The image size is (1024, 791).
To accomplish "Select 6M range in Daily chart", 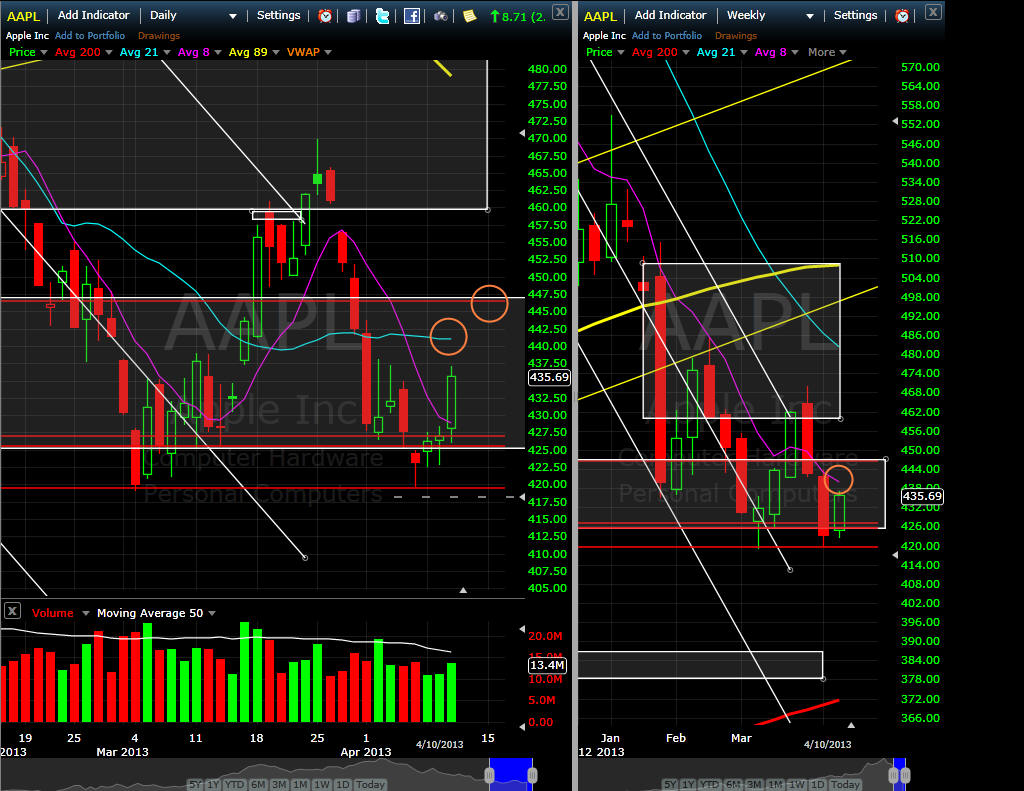I will coord(258,784).
